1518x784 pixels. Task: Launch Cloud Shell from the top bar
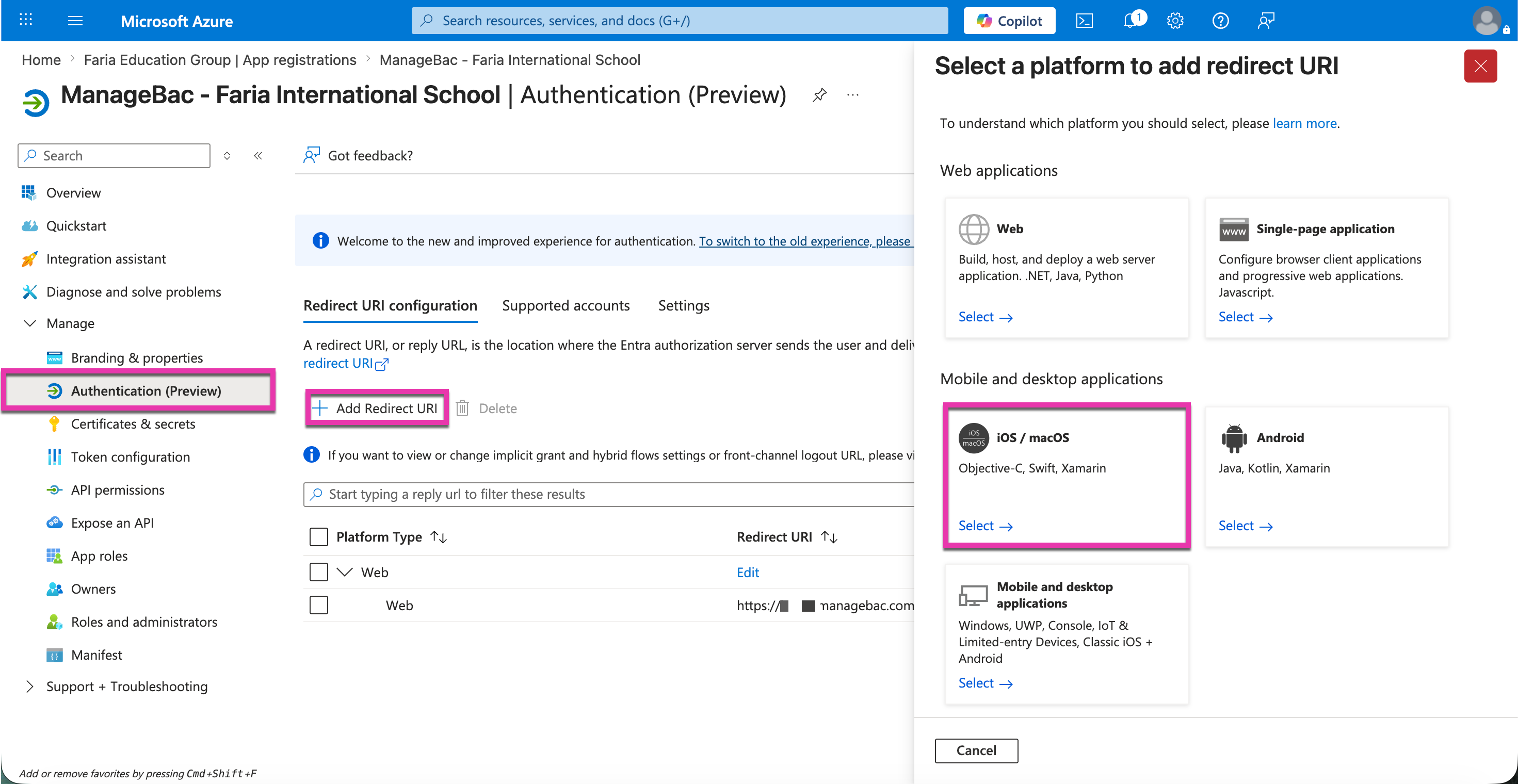(x=1084, y=21)
